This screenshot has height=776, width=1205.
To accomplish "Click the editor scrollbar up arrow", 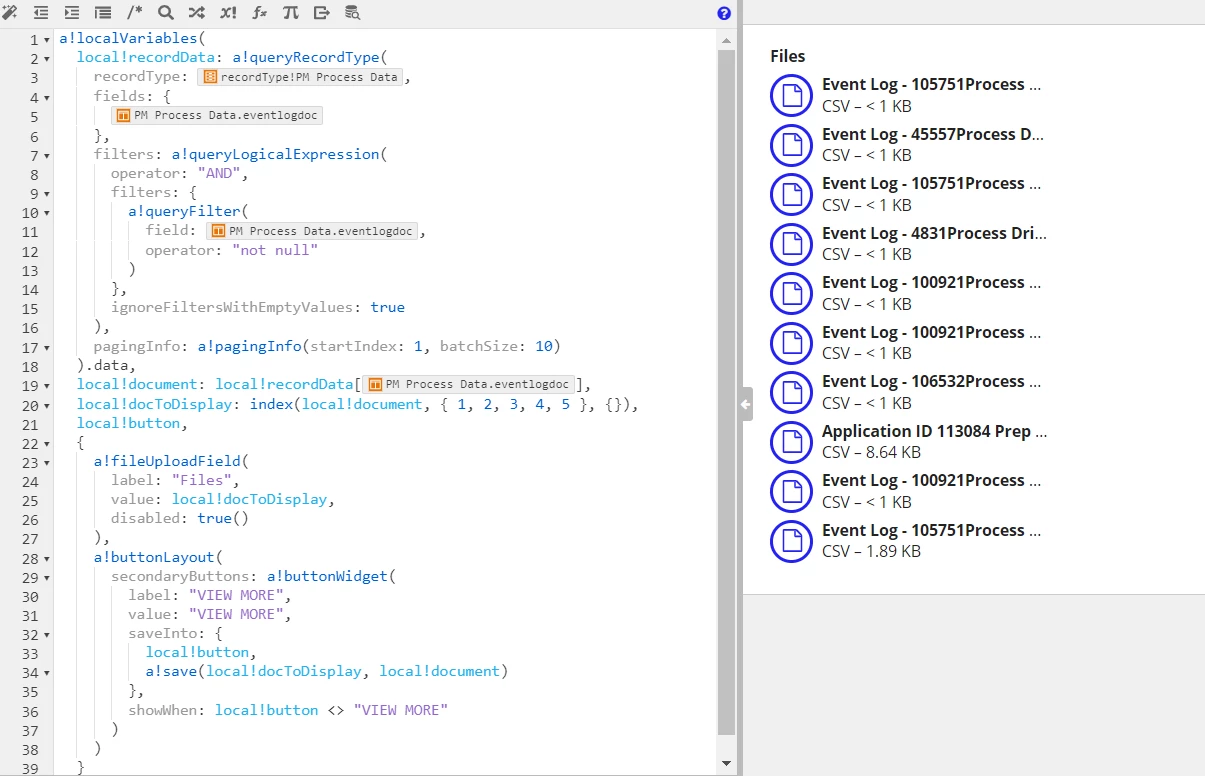I will (726, 39).
